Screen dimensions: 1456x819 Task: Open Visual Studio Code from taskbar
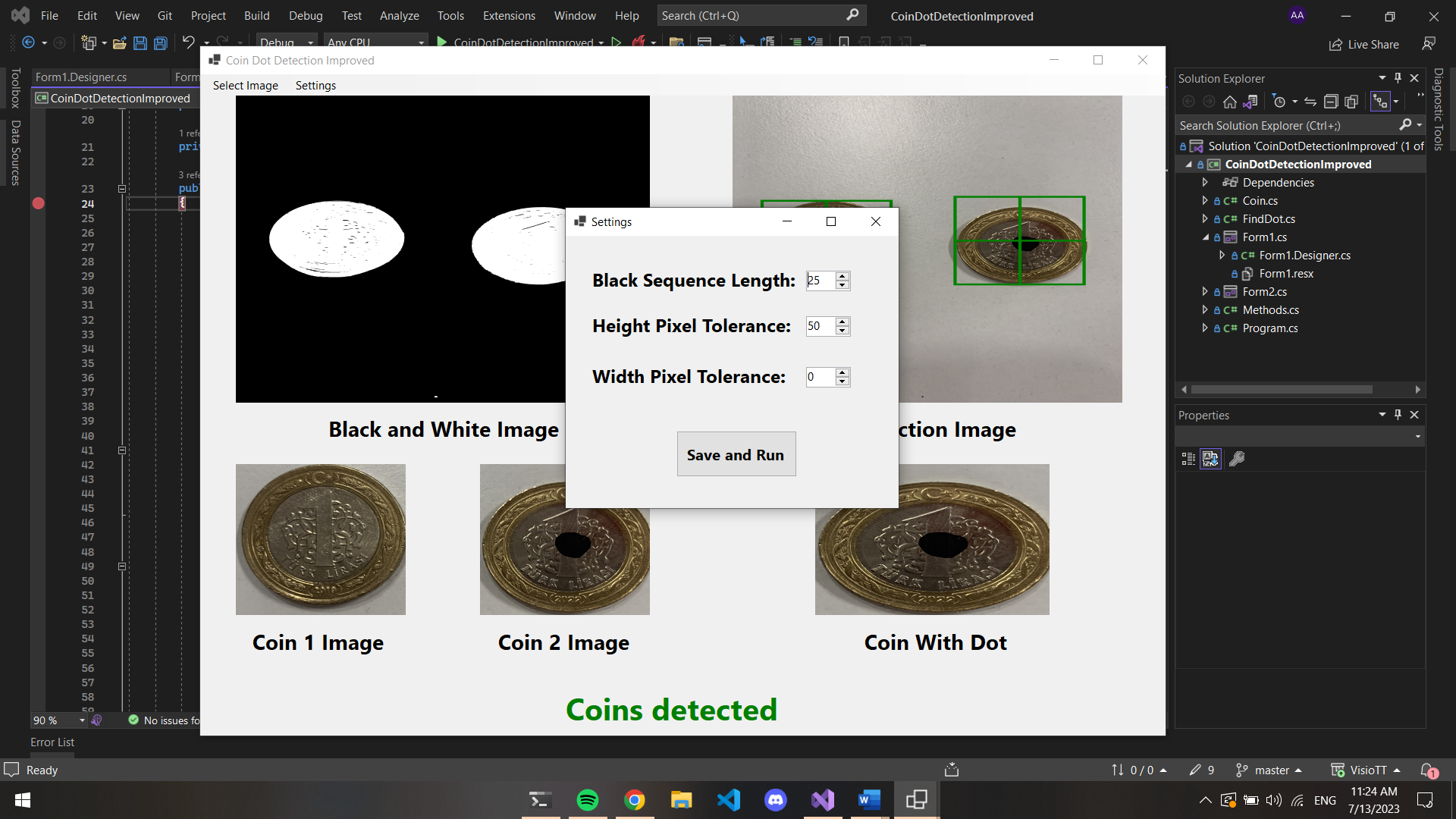[729, 800]
